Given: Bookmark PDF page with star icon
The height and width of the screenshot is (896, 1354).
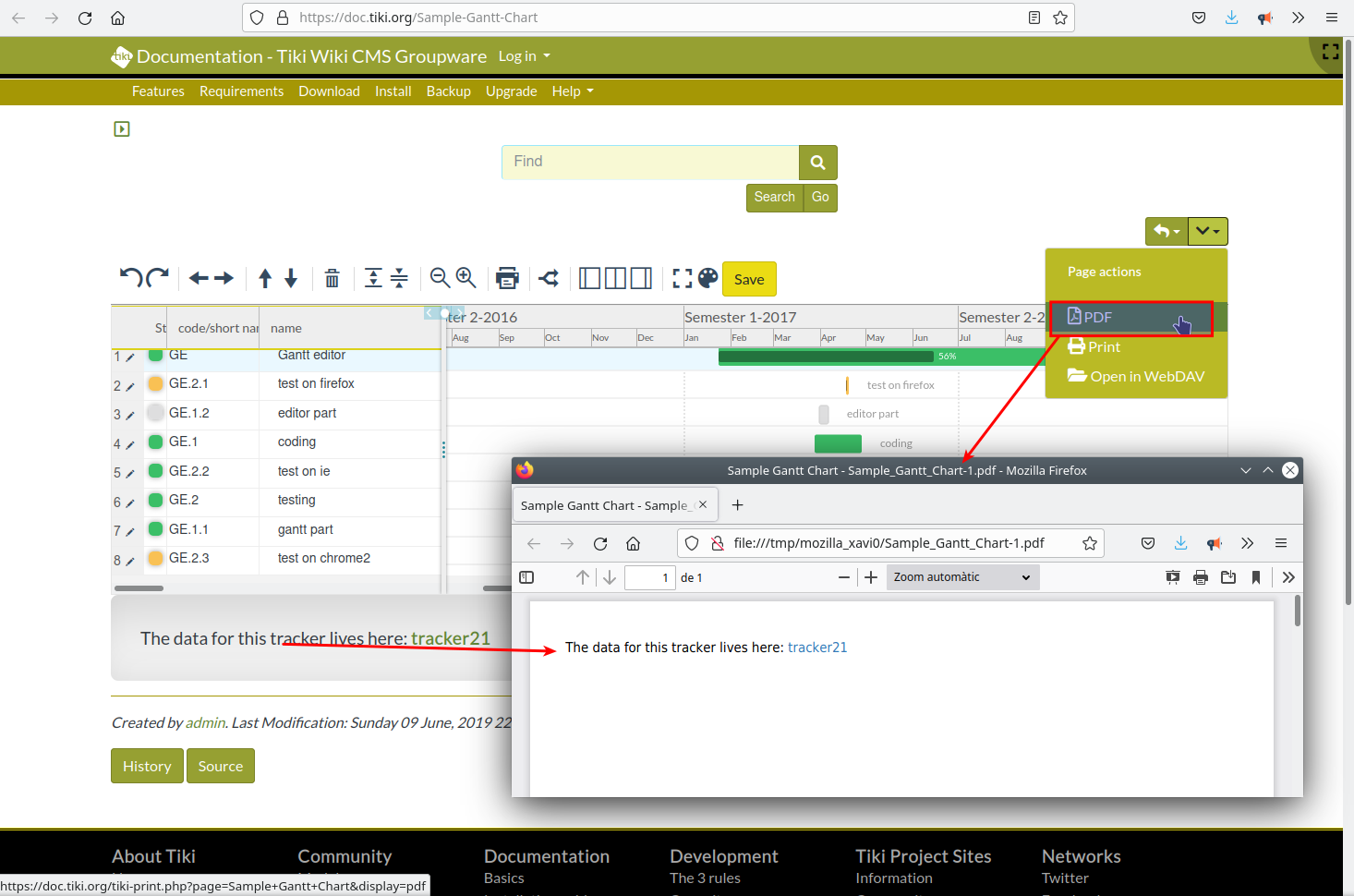Looking at the screenshot, I should (x=1090, y=543).
